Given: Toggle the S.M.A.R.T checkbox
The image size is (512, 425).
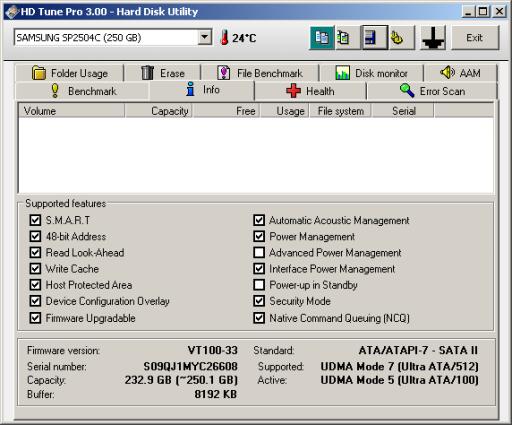Looking at the screenshot, I should click(x=35, y=220).
